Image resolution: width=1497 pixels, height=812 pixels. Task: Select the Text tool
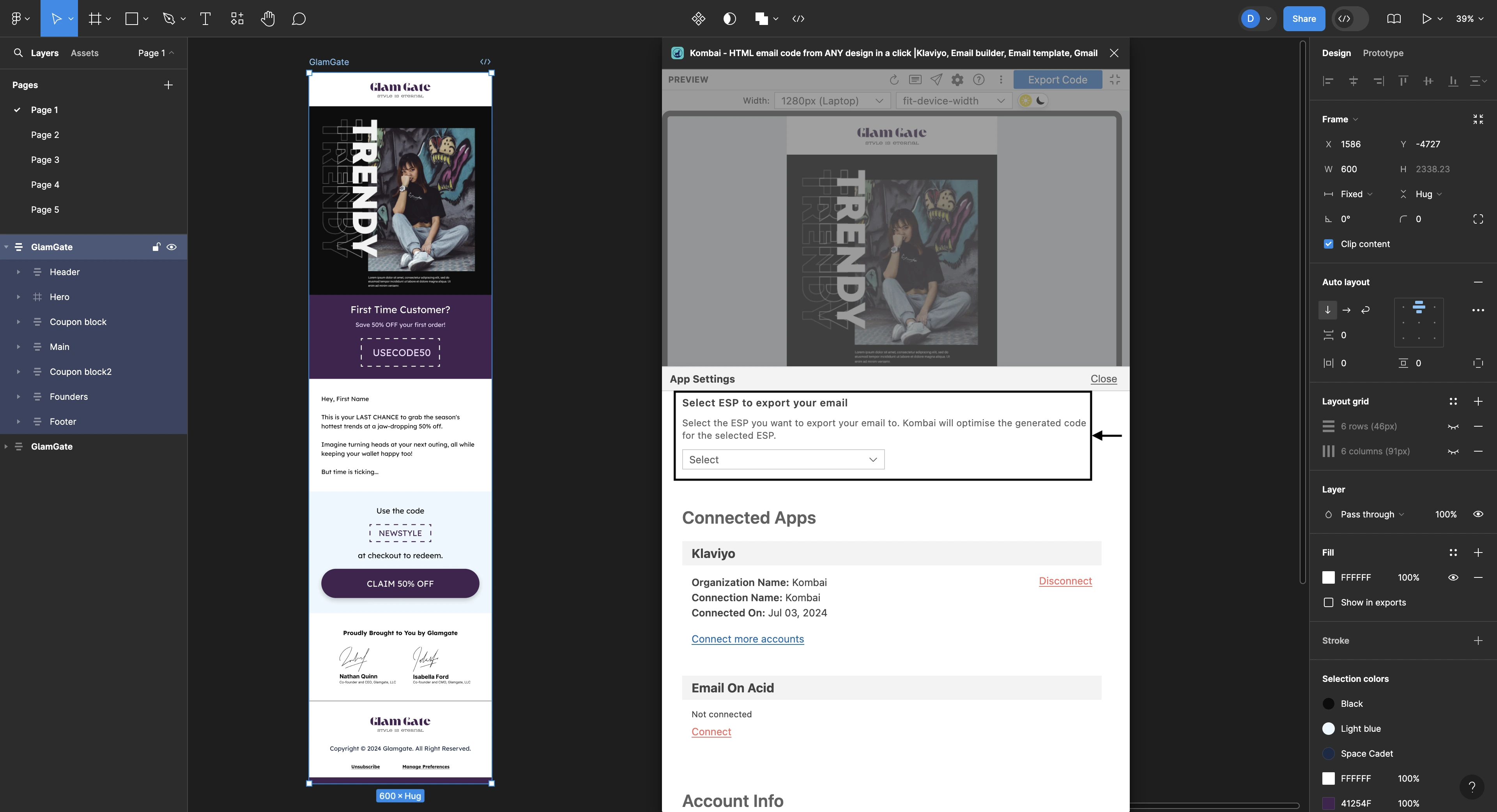point(205,19)
